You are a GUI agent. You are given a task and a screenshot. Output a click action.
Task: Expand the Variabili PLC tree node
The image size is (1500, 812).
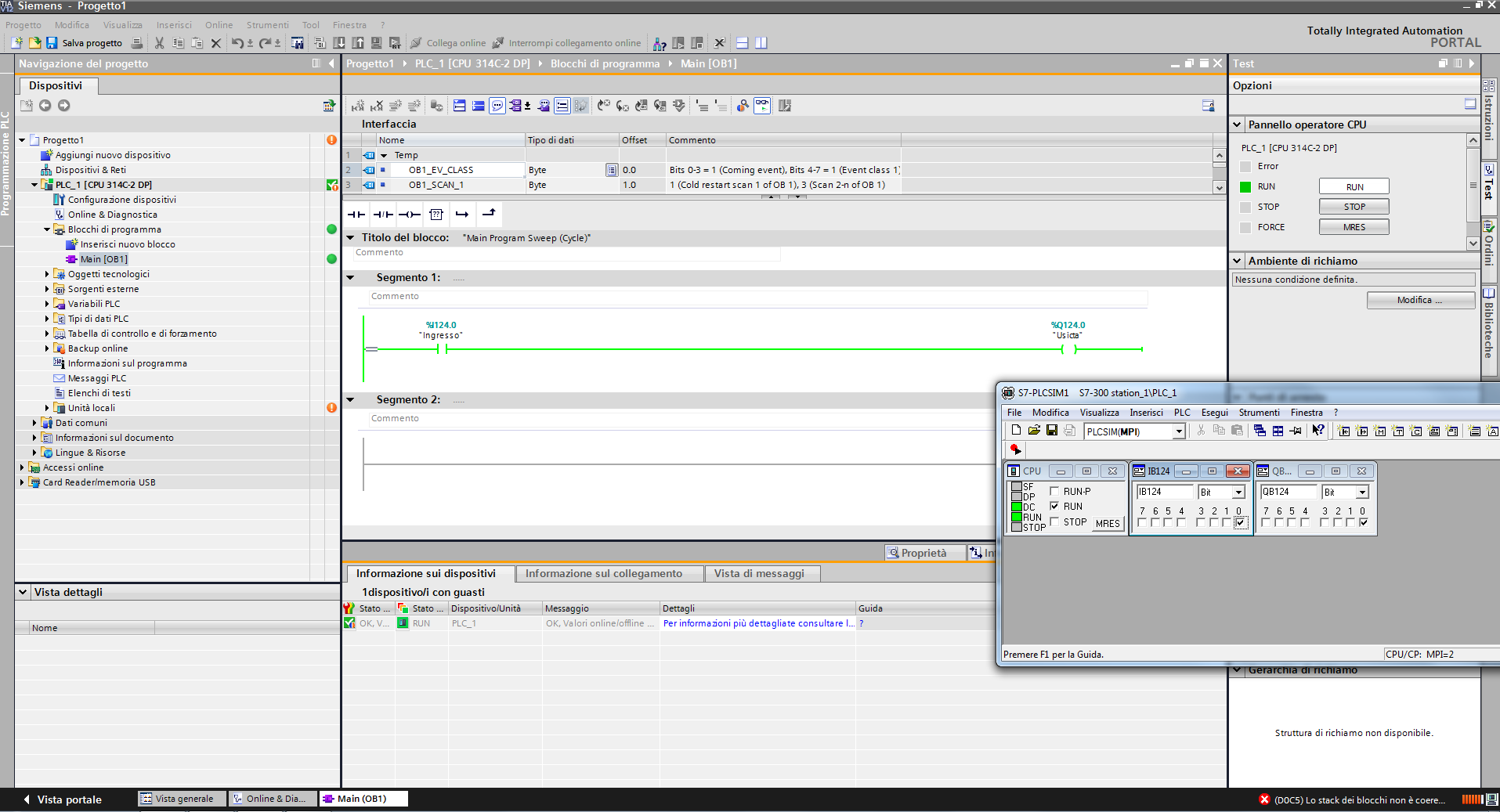47,304
